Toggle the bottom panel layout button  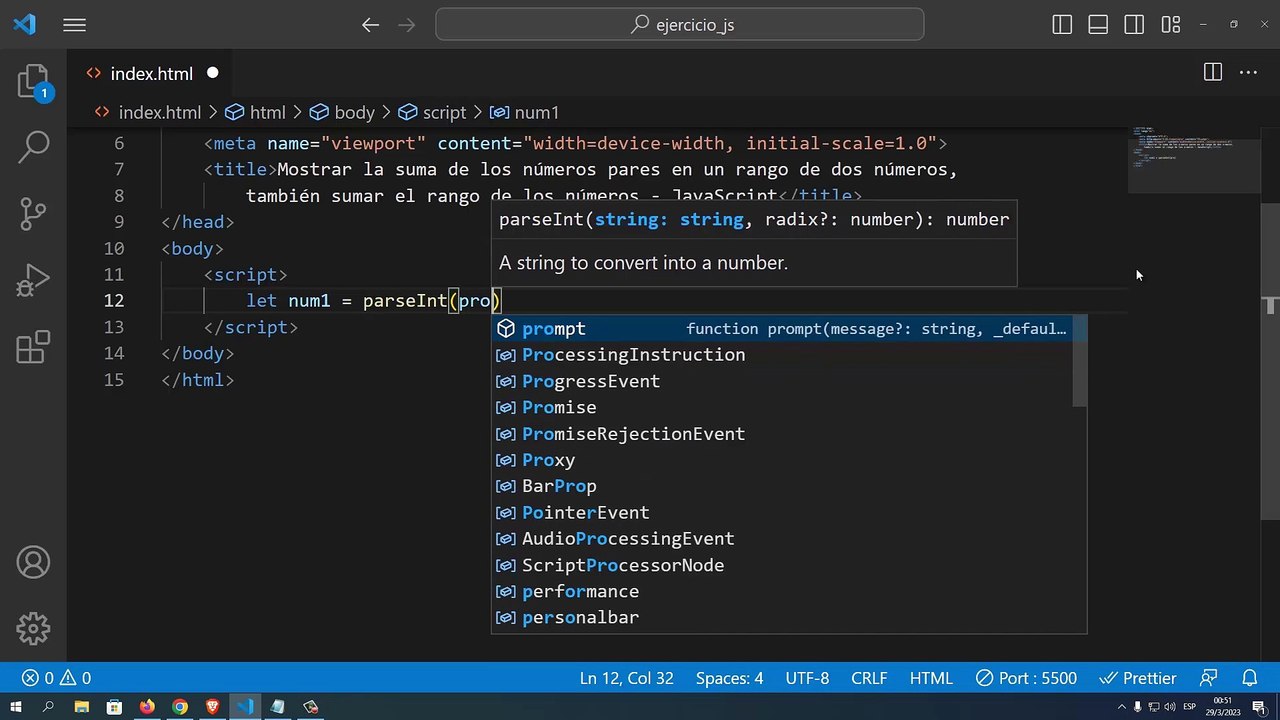tap(1098, 25)
